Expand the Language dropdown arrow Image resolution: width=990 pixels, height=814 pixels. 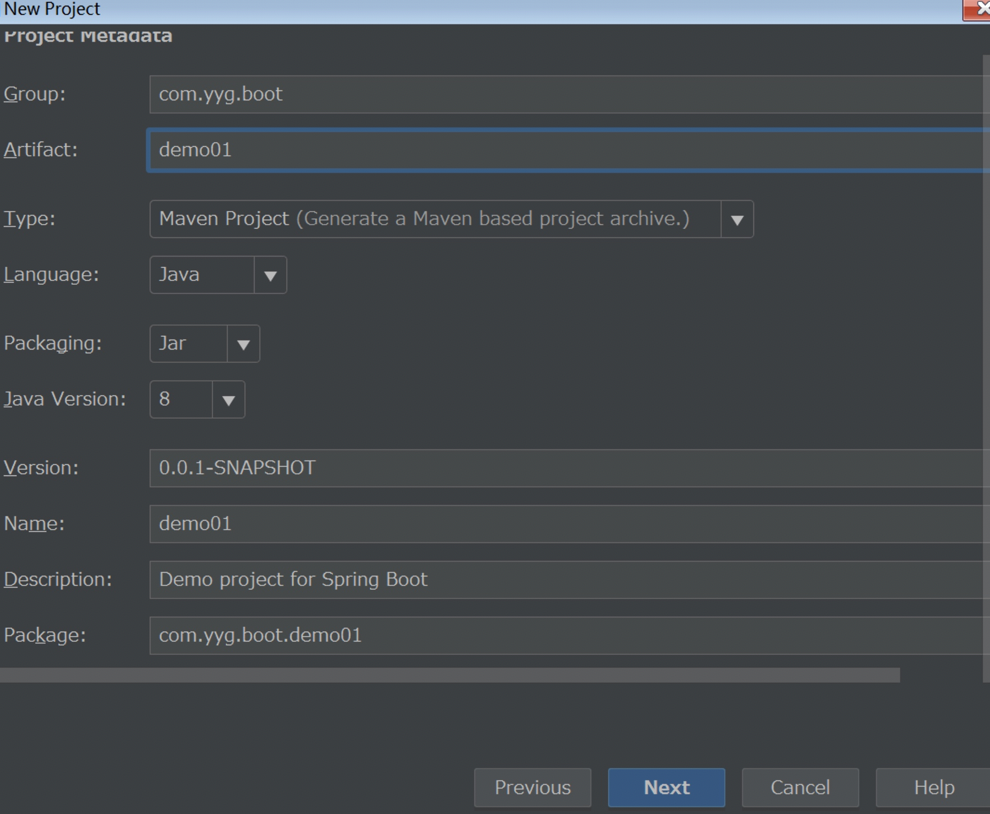[x=270, y=275]
